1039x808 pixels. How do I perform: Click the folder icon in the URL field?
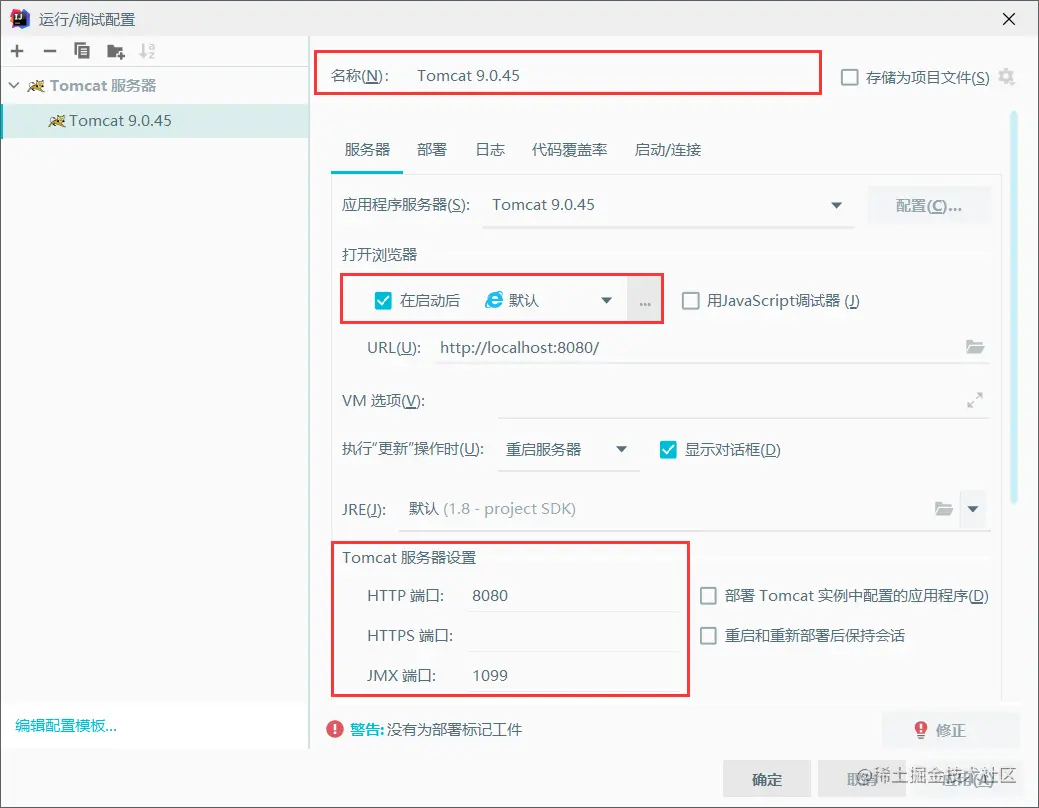[x=975, y=347]
